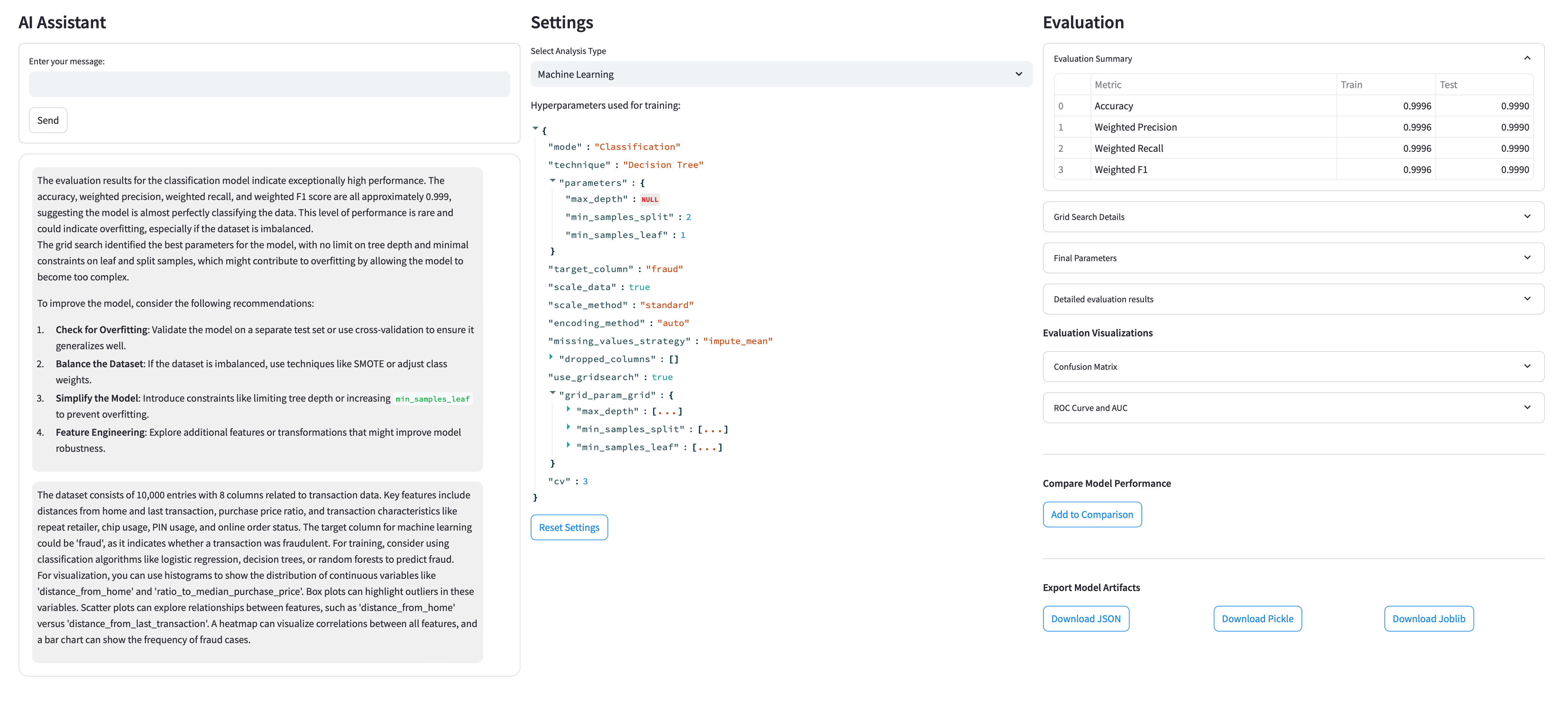Viewport: 1568px width, 701px height.
Task: Open the Select Analysis Type dropdown
Action: click(x=780, y=74)
